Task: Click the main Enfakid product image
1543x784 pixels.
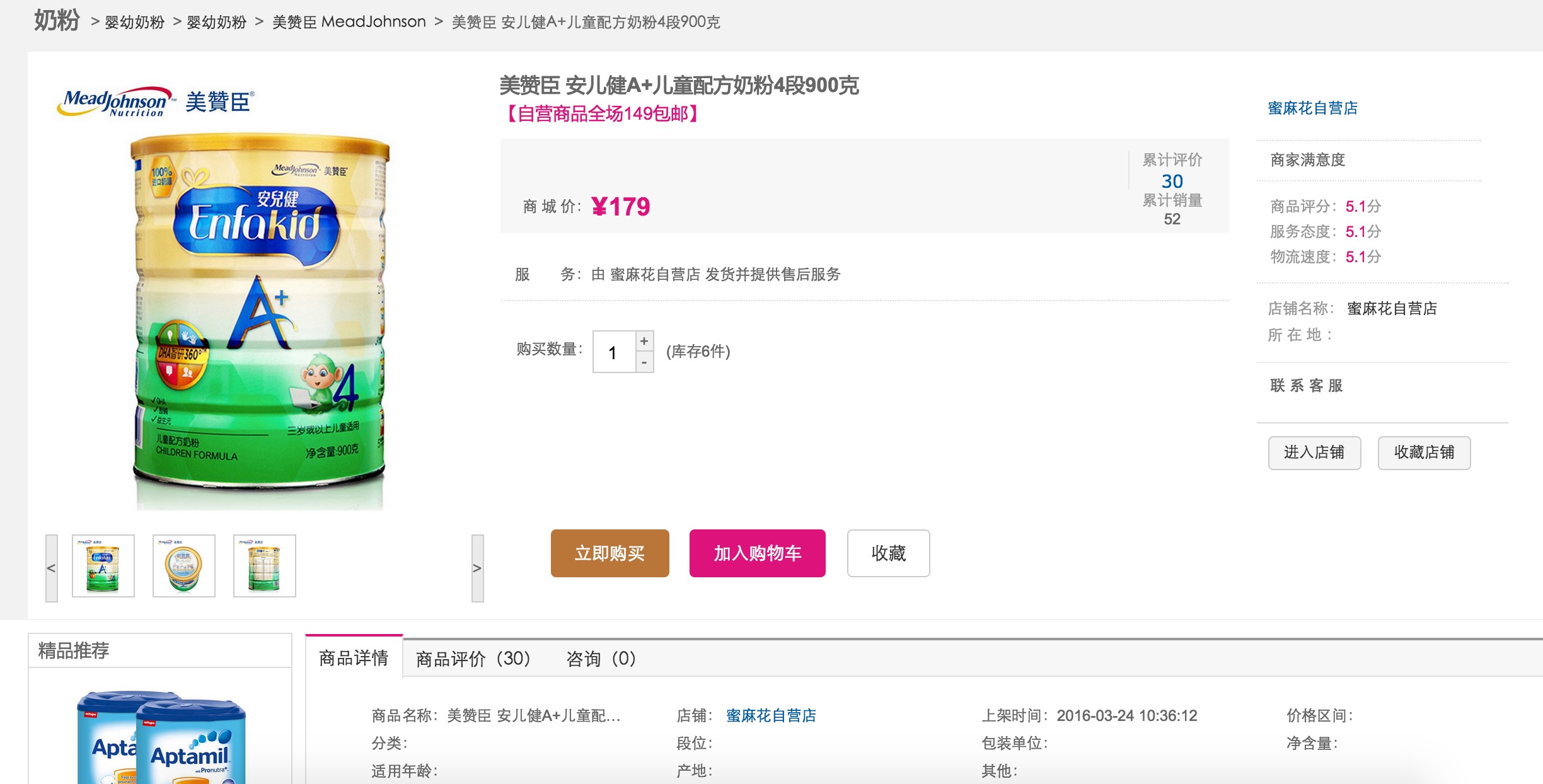Action: click(x=259, y=321)
